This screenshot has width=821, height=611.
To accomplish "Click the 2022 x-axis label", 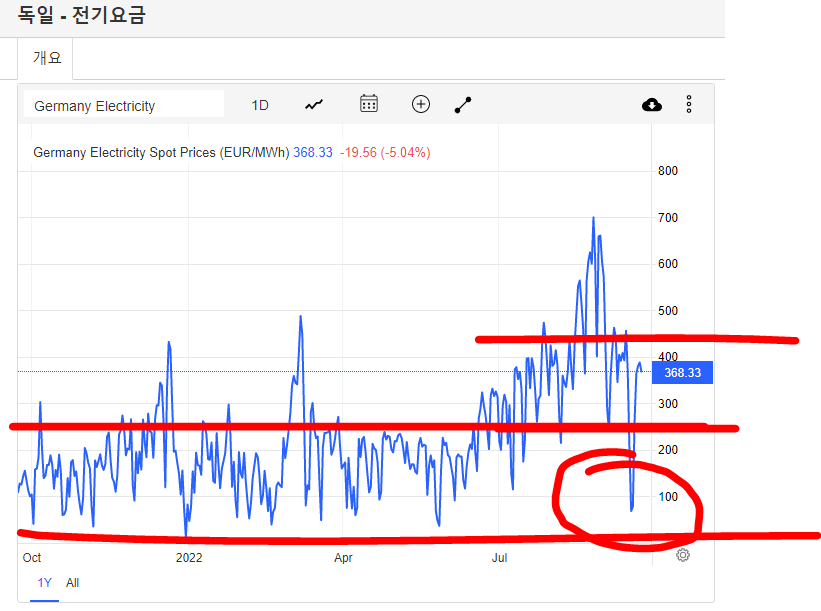I will coord(189,558).
